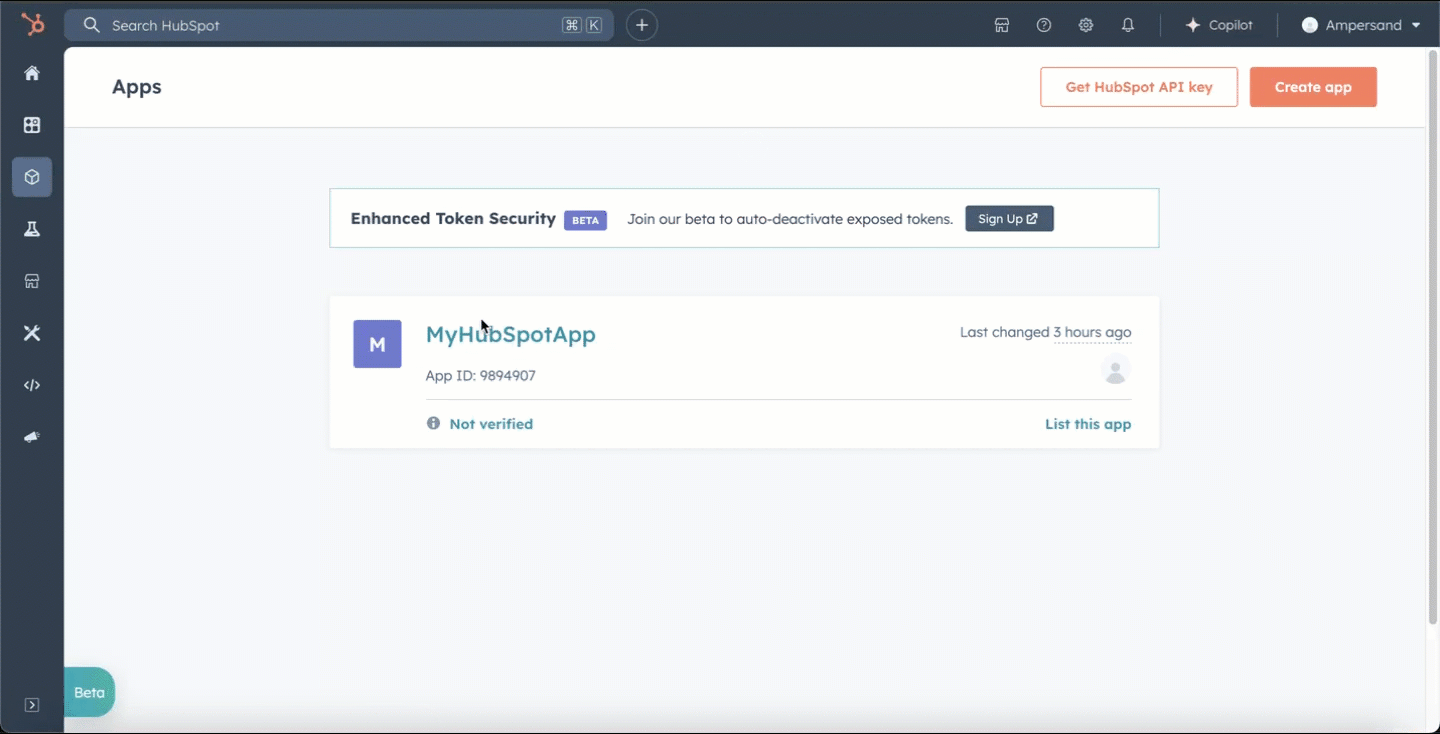Expand the sidebar with the bottom chevron
Viewport: 1440px width, 734px height.
[x=31, y=705]
